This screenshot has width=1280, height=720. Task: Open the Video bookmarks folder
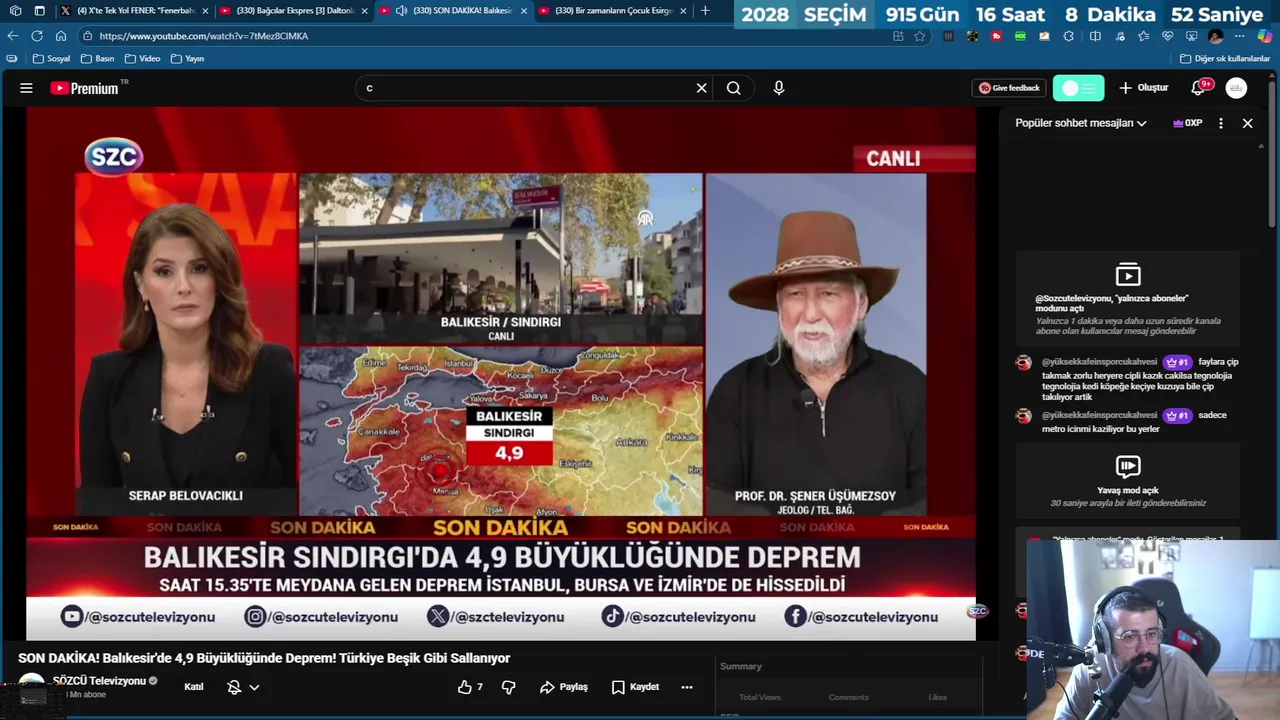tap(142, 58)
